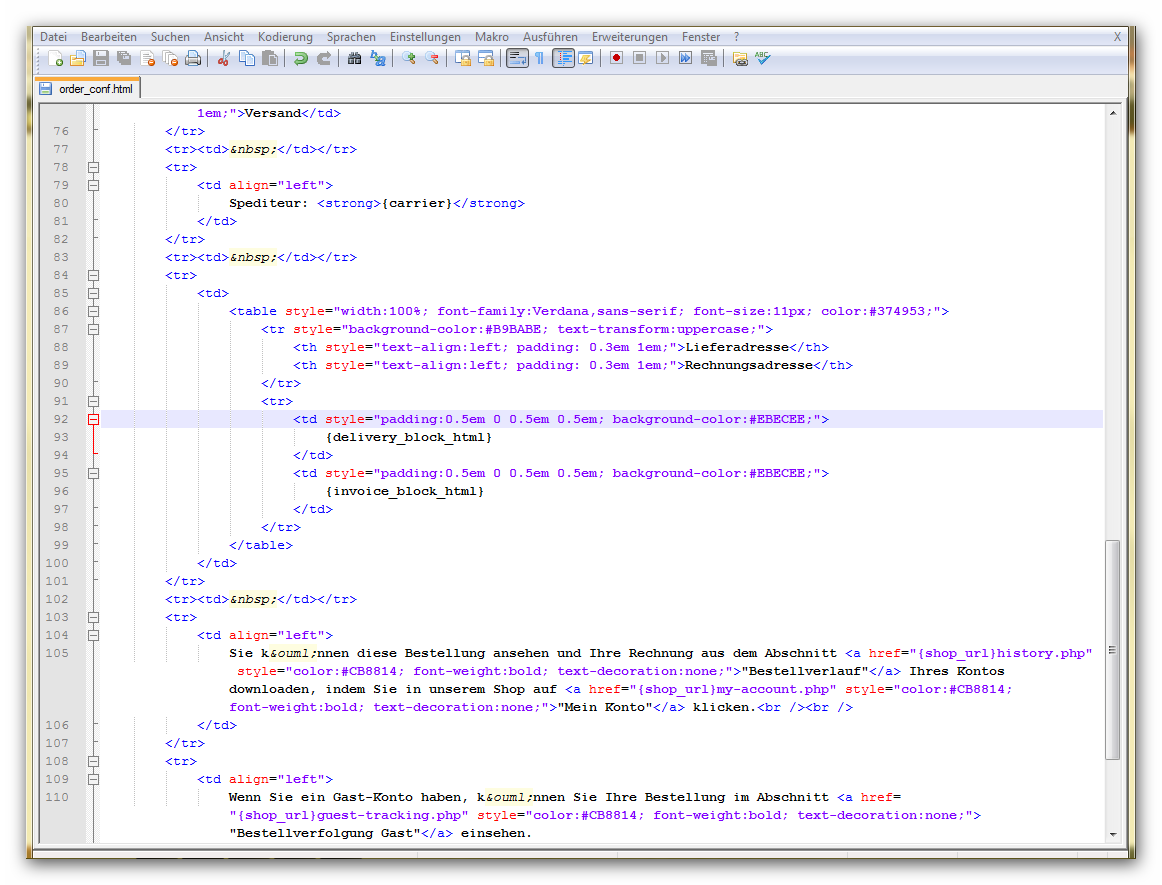This screenshot has width=1162, height=885.
Task: Start macro recording with red record icon
Action: 616,59
